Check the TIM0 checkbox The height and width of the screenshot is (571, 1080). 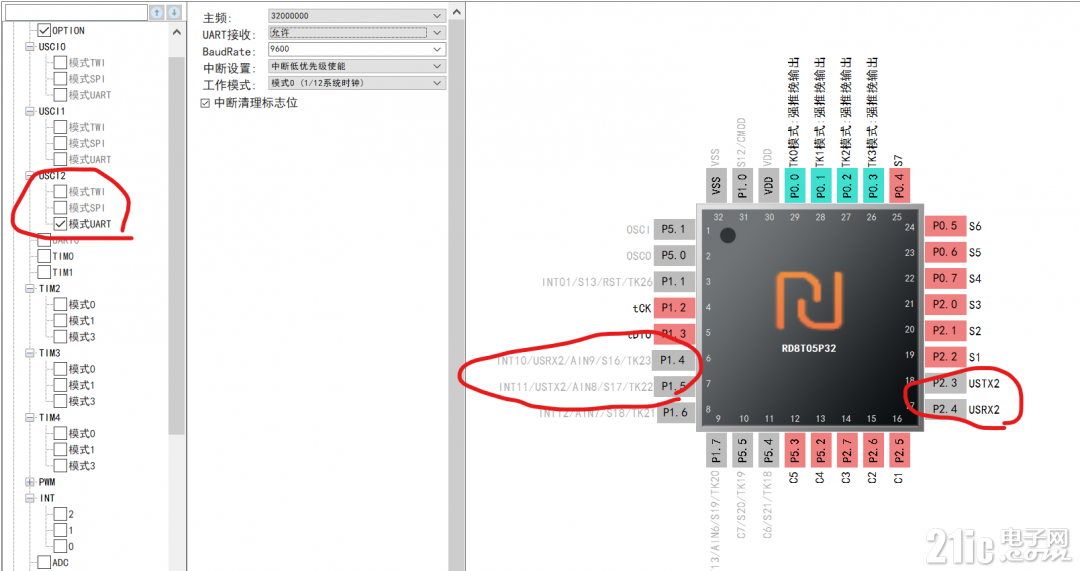pyautogui.click(x=44, y=256)
